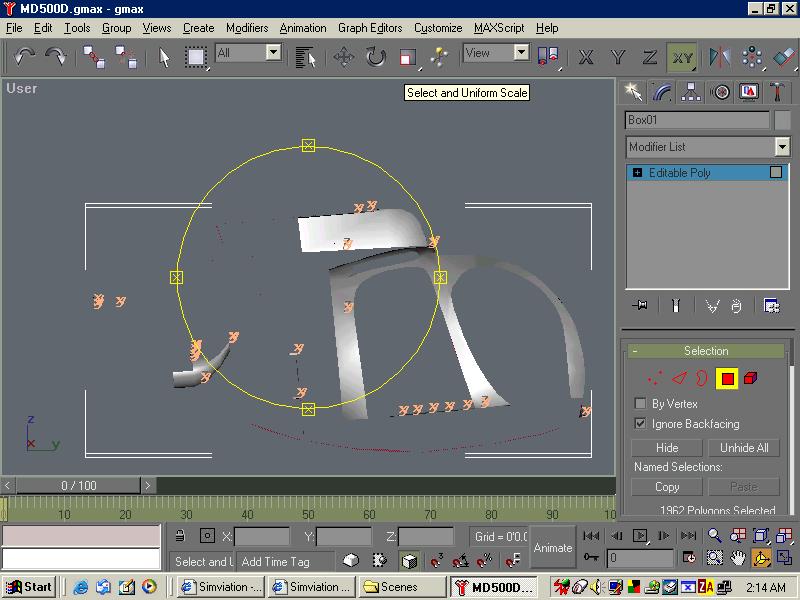This screenshot has width=800, height=600.
Task: Enable the By Vertex checkbox
Action: [x=640, y=404]
